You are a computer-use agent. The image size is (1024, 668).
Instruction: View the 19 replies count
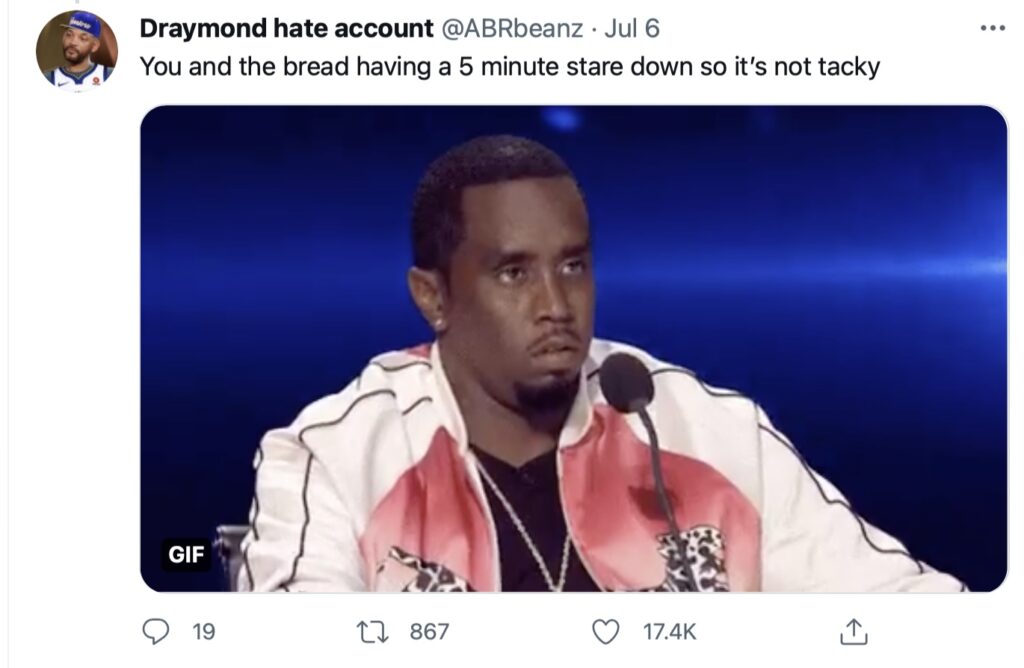point(203,631)
